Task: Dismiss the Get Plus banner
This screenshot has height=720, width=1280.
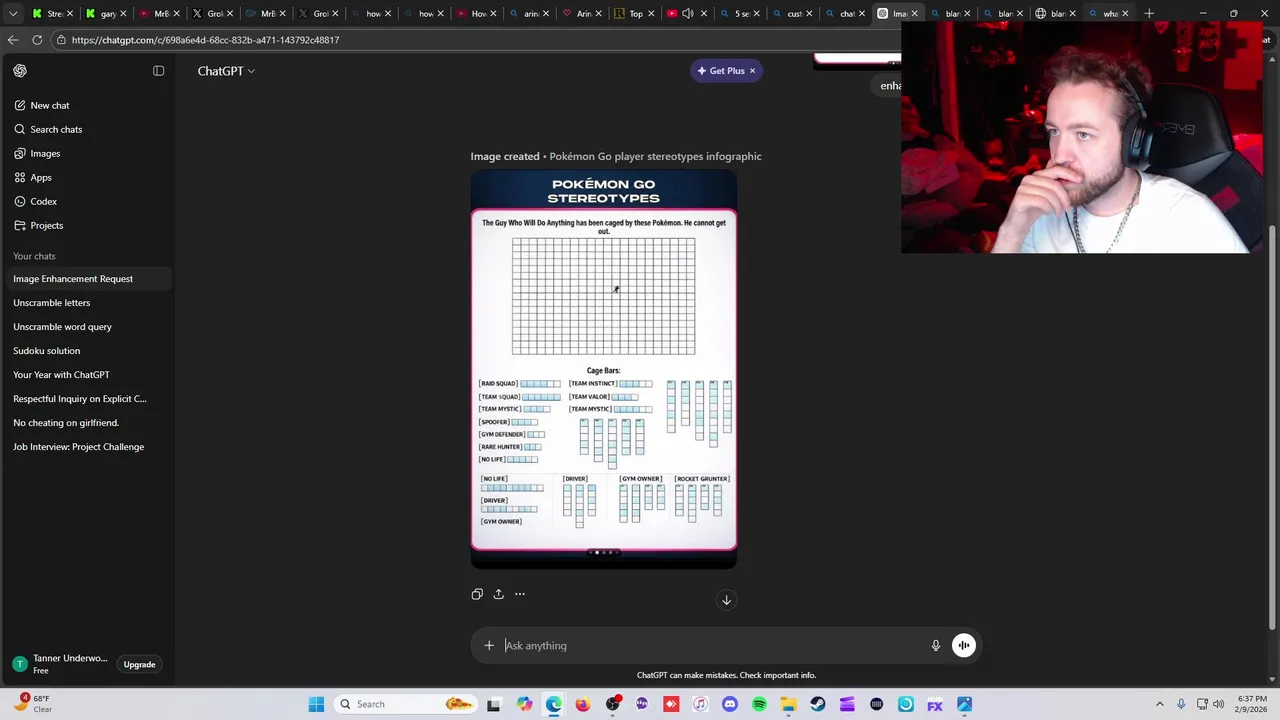Action: (x=752, y=71)
